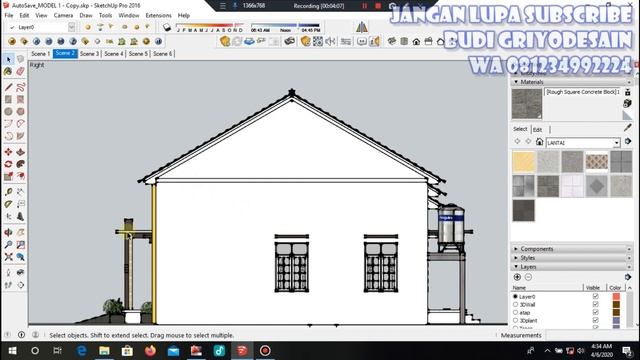Switch to the Scene 6 tab
This screenshot has height=360, width=640.
(x=162, y=53)
